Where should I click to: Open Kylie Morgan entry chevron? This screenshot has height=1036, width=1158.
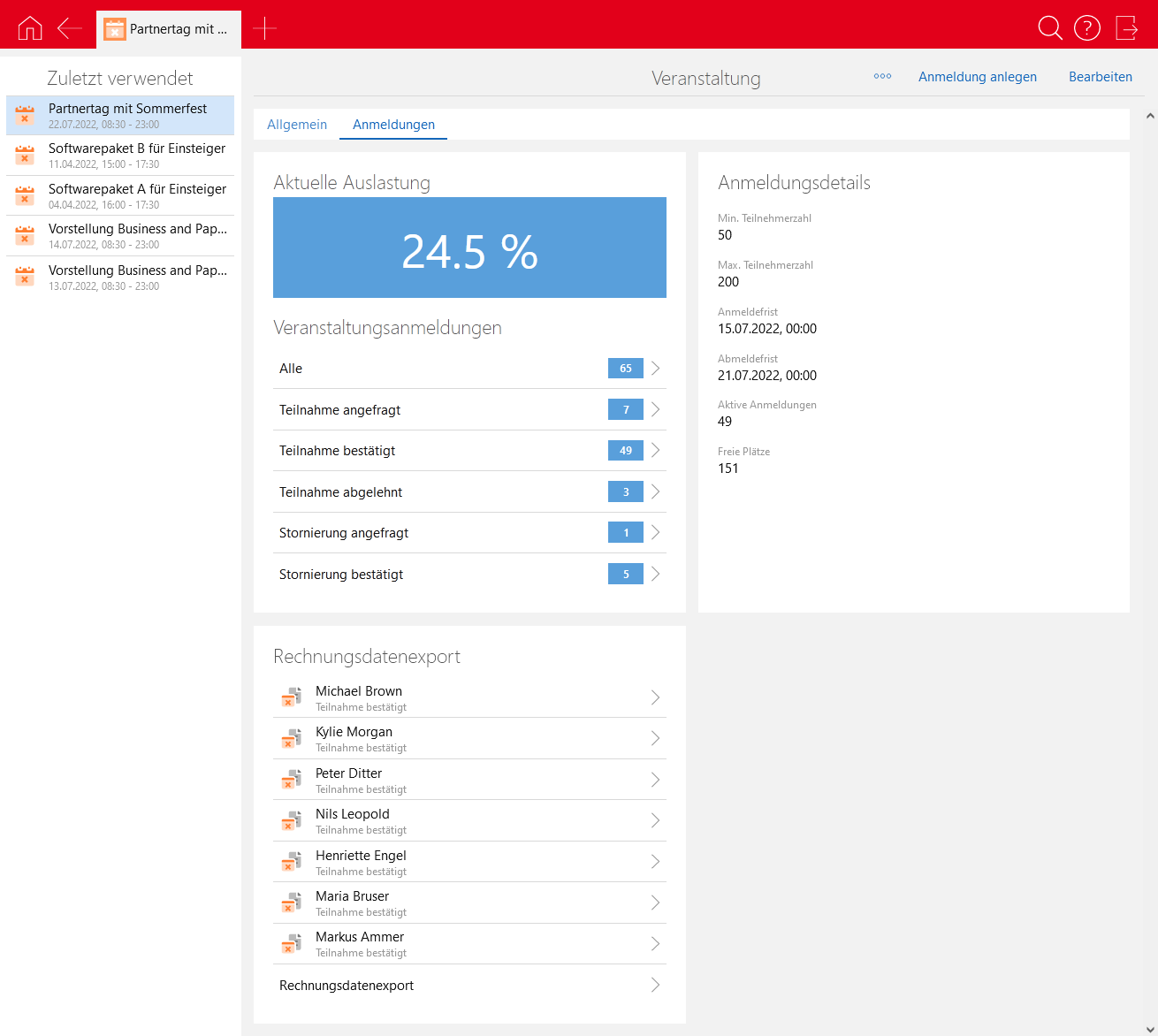tap(655, 739)
